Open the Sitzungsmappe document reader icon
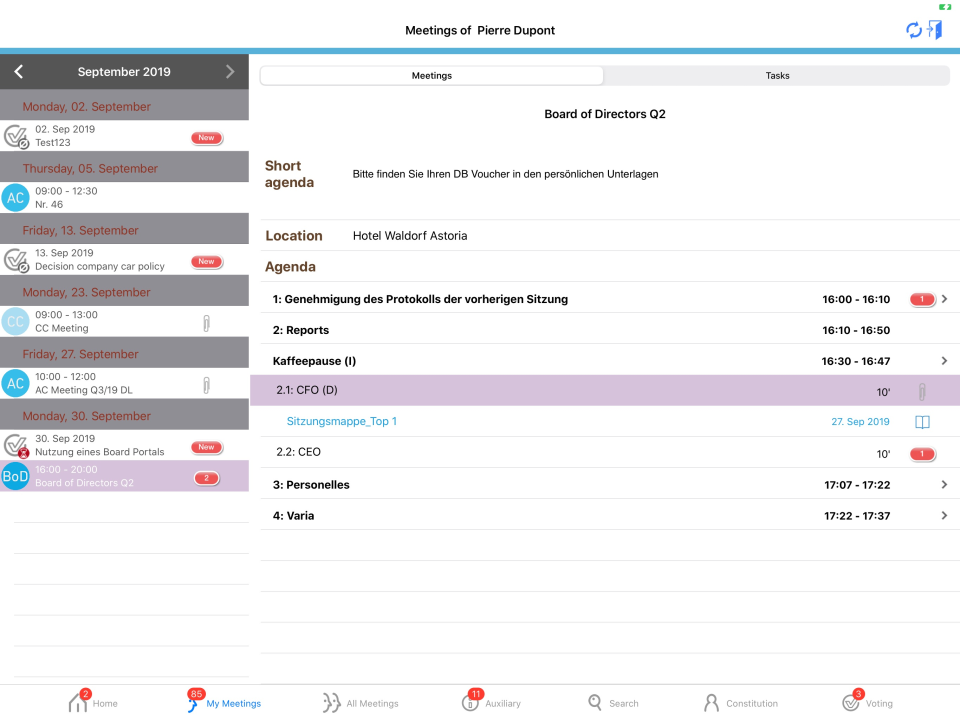The image size is (960, 720). click(921, 422)
